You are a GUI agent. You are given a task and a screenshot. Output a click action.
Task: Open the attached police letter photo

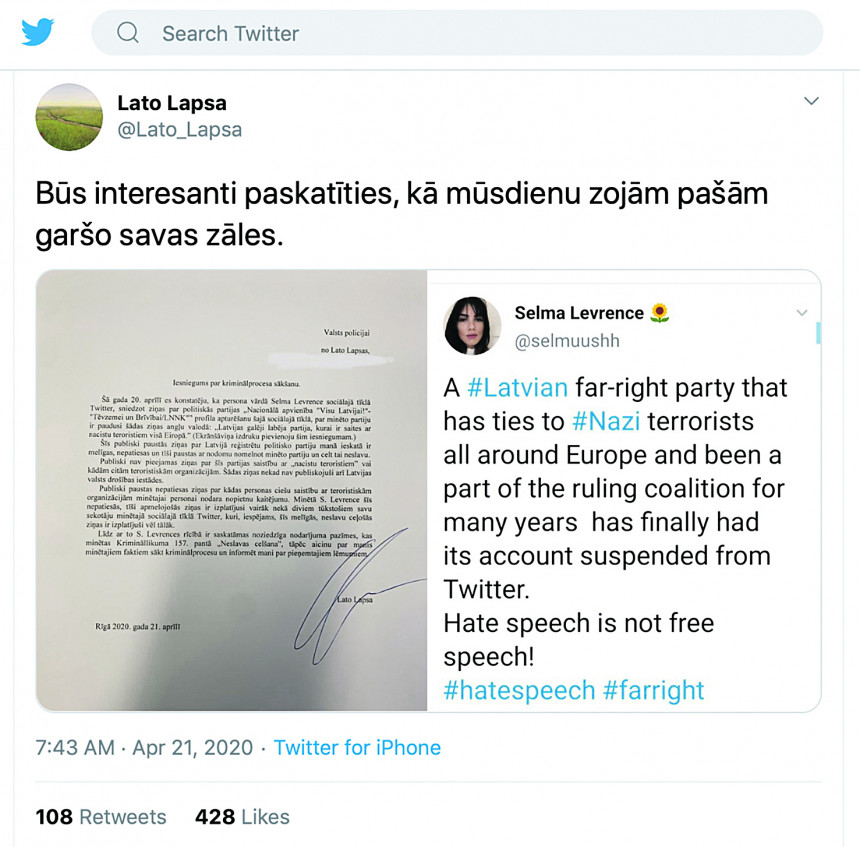pos(232,490)
